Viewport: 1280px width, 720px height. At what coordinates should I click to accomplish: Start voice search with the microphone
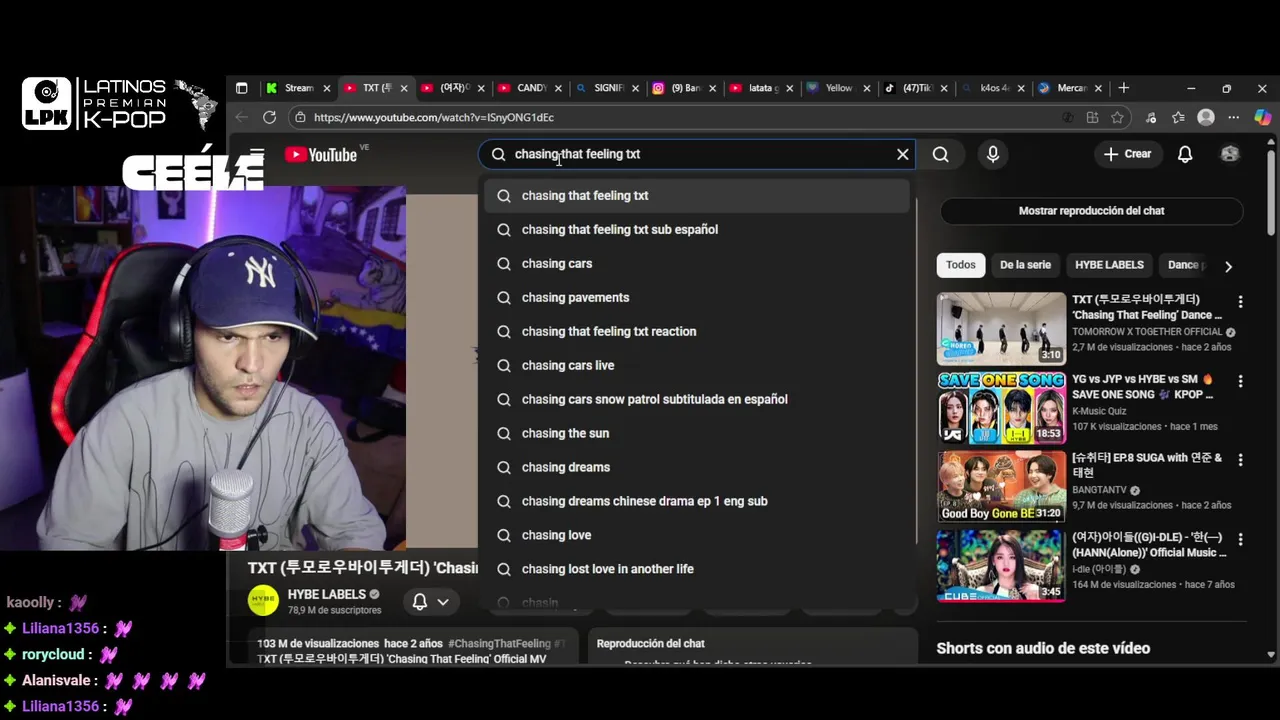(992, 154)
